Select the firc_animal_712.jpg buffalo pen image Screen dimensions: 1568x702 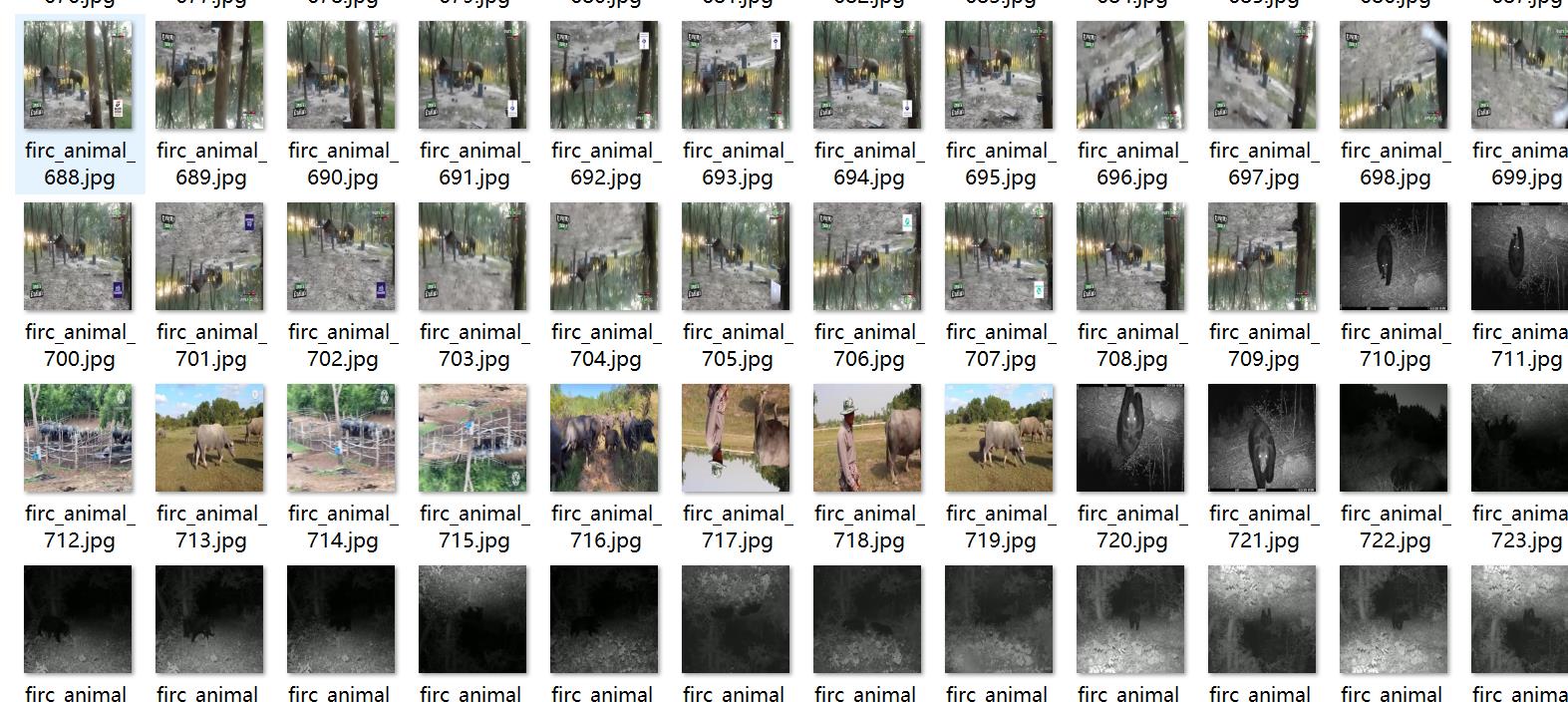point(78,438)
